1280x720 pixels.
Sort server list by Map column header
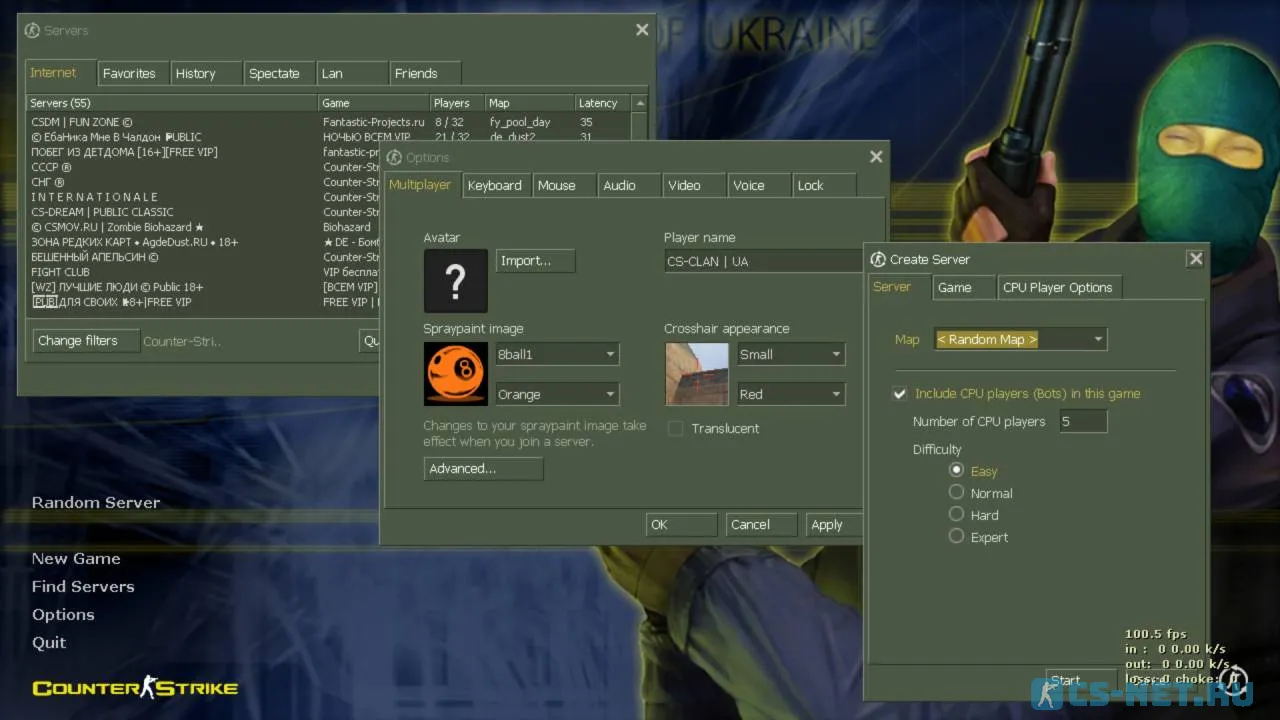(529, 103)
